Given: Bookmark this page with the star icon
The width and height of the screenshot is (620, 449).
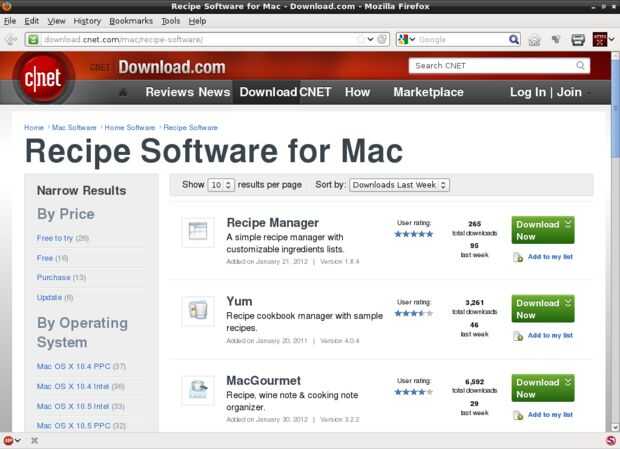Looking at the screenshot, I should pos(360,39).
